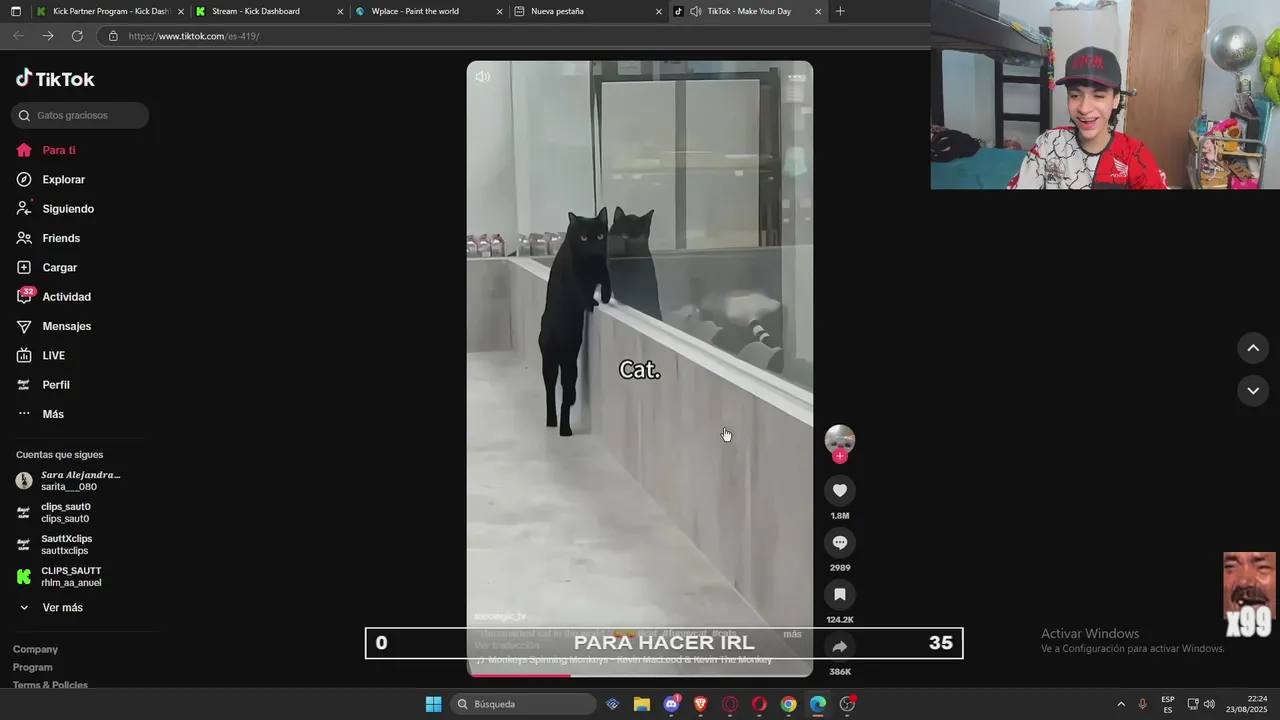The width and height of the screenshot is (1280, 720).
Task: Open the microphone tray indicator
Action: coord(1143,704)
